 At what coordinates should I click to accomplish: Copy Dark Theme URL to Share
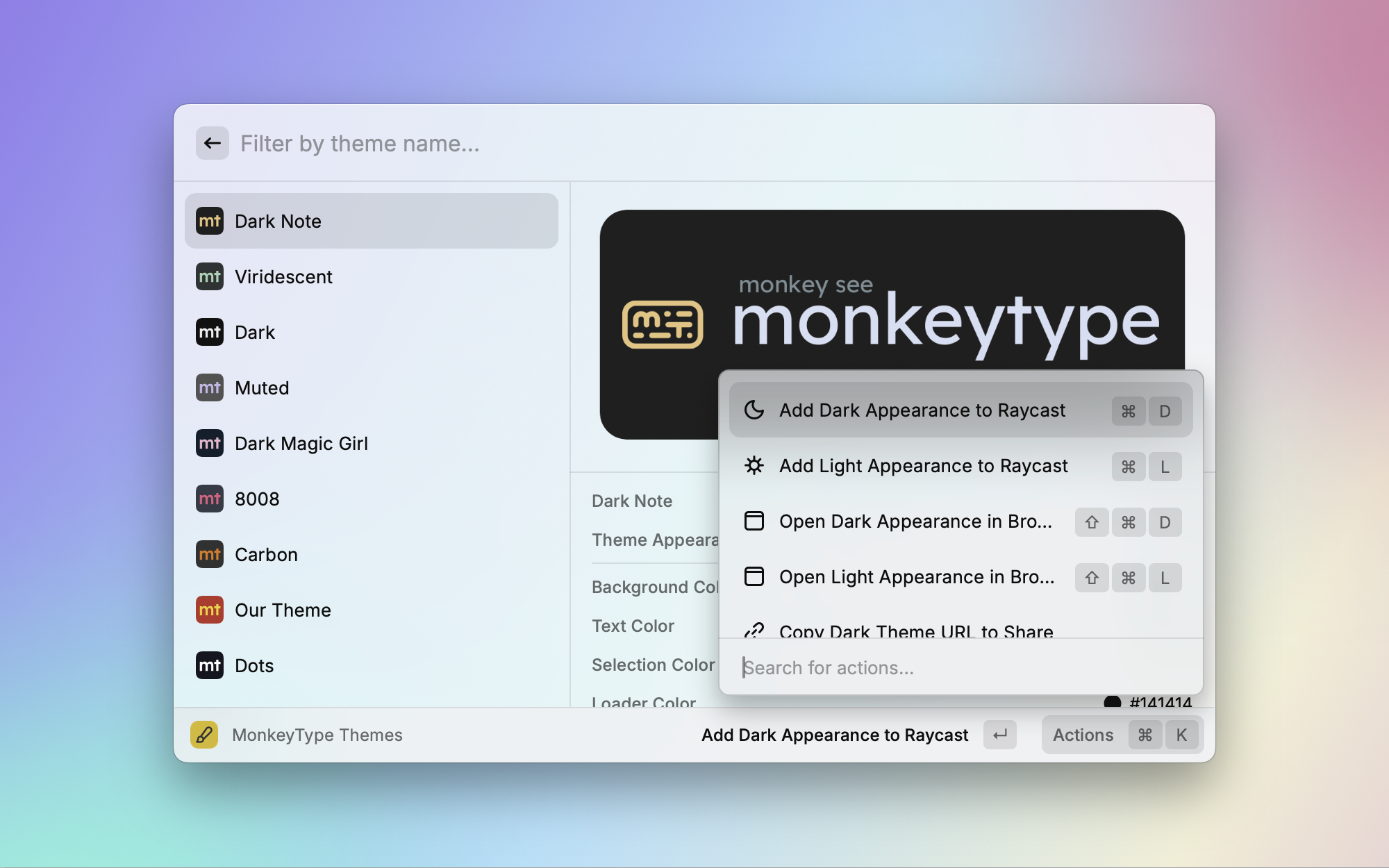click(917, 632)
